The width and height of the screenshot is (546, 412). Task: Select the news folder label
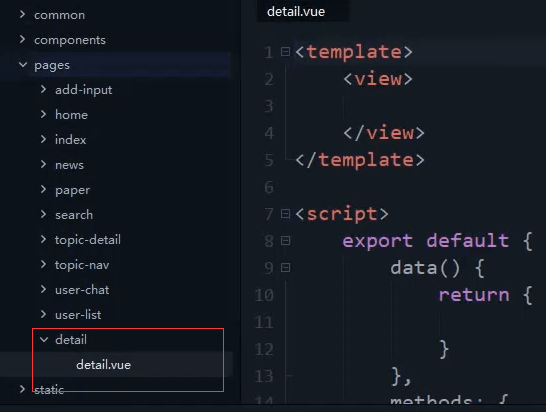(x=69, y=165)
